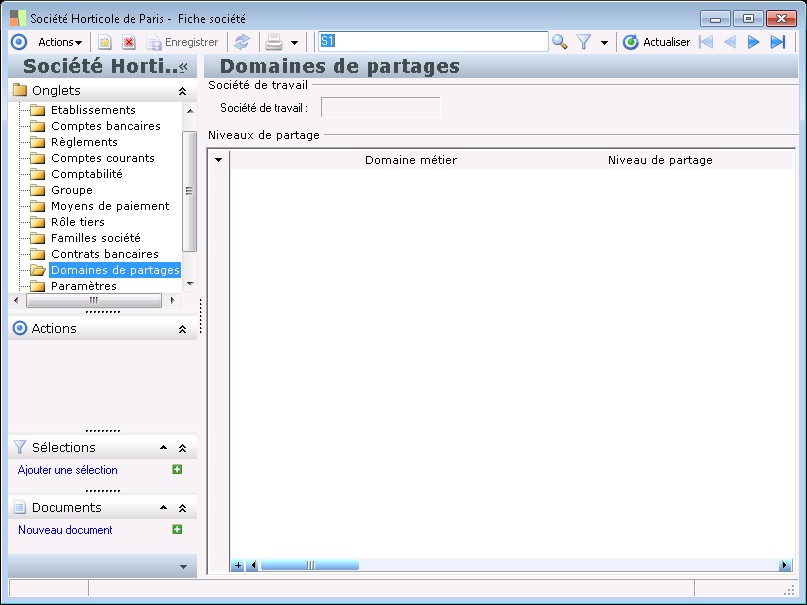The width and height of the screenshot is (807, 605).
Task: Select Contrats bancaires folder
Action: click(104, 254)
